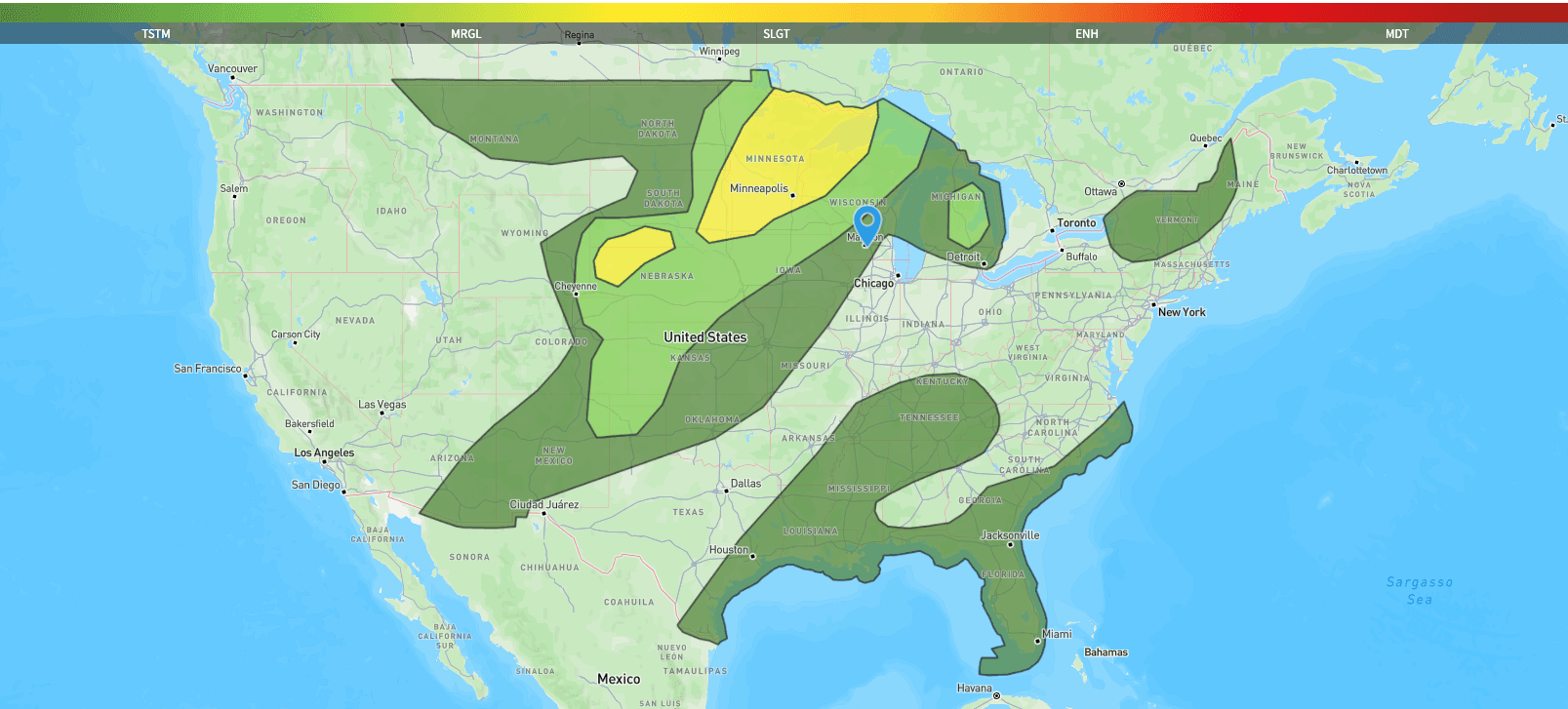Screen dimensions: 1568x709
Task: Click the Miami city label
Action: [1057, 634]
